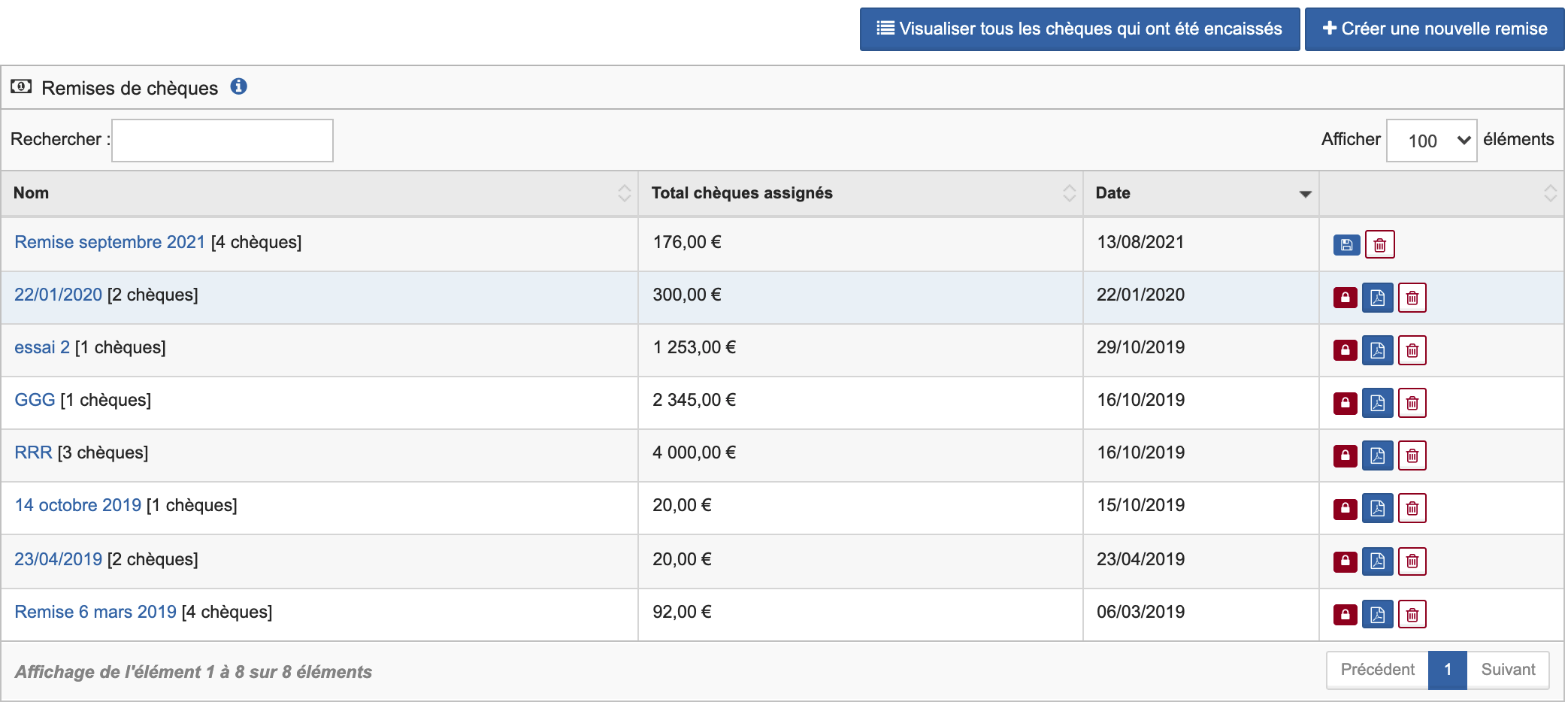The width and height of the screenshot is (1568, 702).
Task: Click Créer une nouvelle remise button
Action: pyautogui.click(x=1433, y=29)
